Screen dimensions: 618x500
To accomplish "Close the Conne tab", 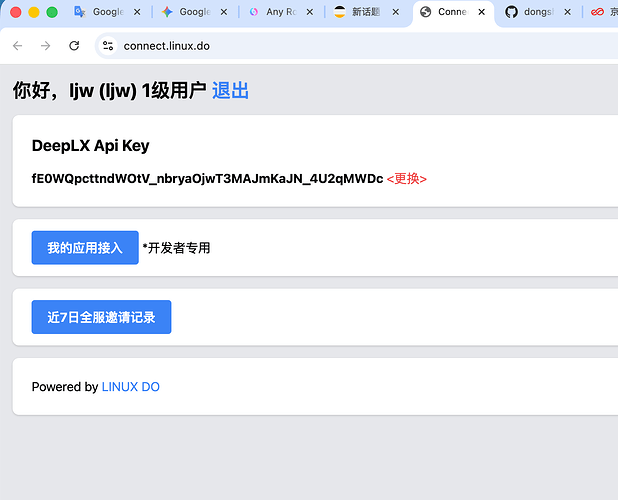I will click(481, 12).
